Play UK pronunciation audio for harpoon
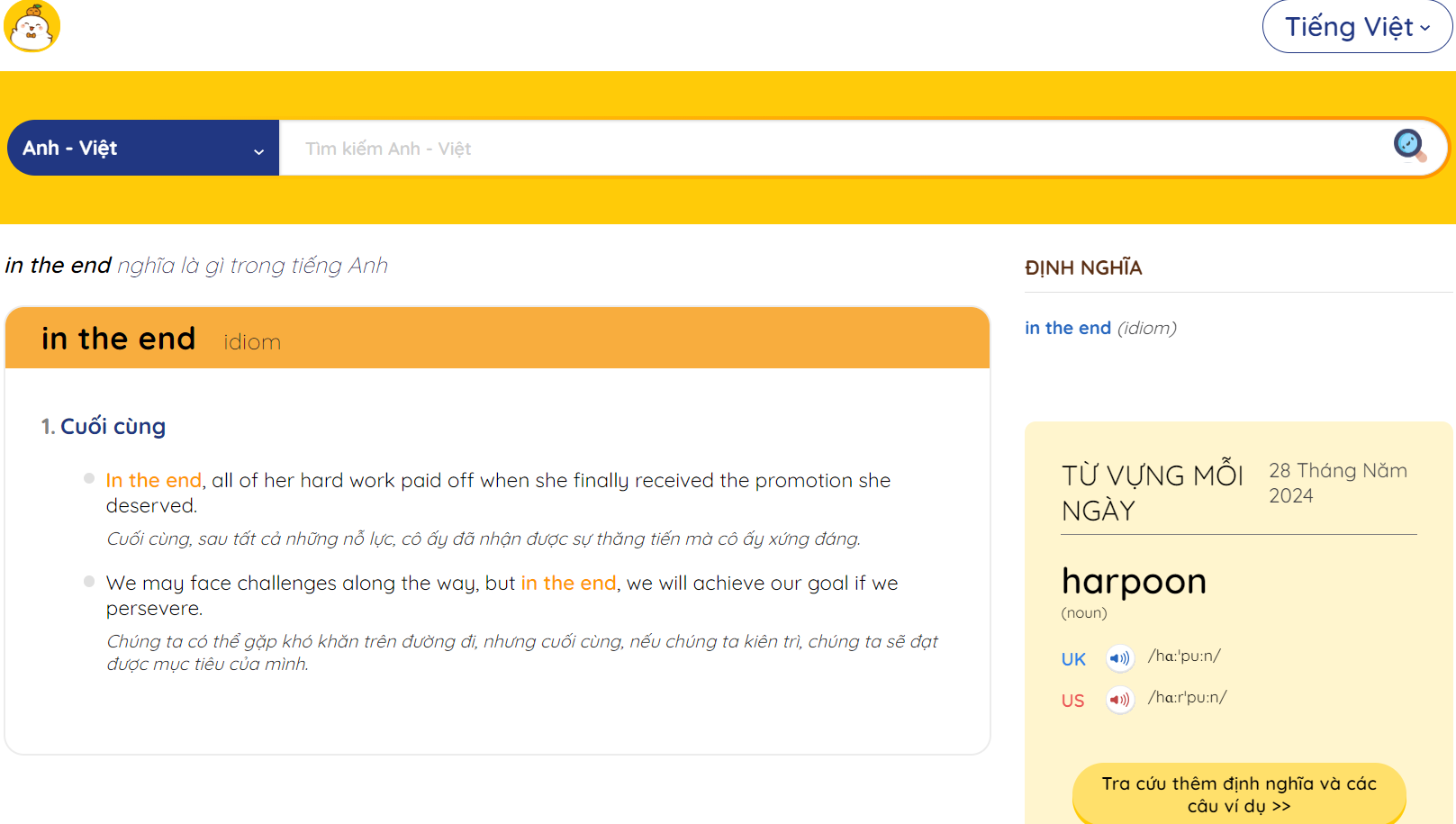Viewport: 1456px width, 824px height. [x=1119, y=658]
